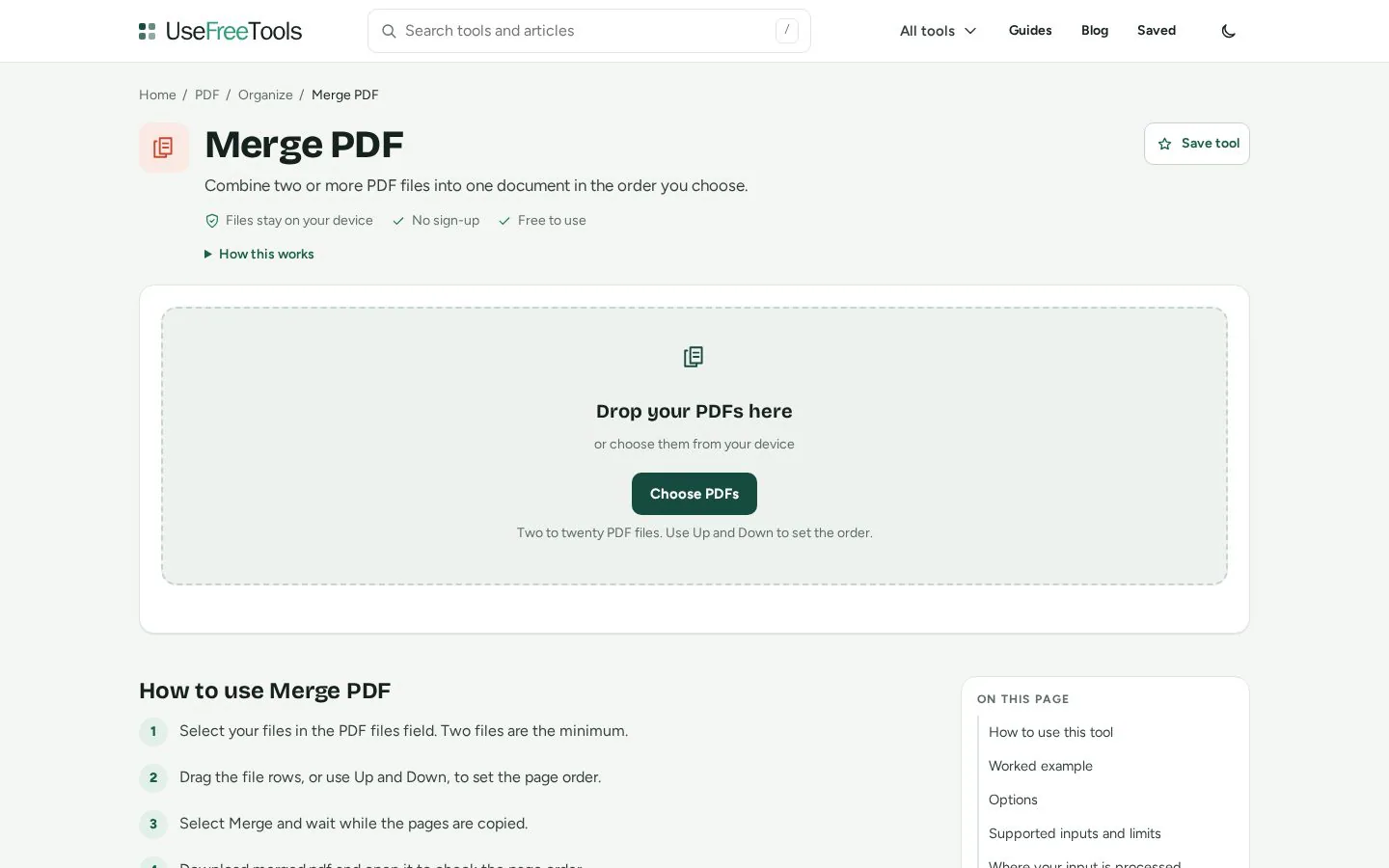Screen dimensions: 1389x868
Task: Click the documents icon in the drop zone
Action: coord(694,357)
